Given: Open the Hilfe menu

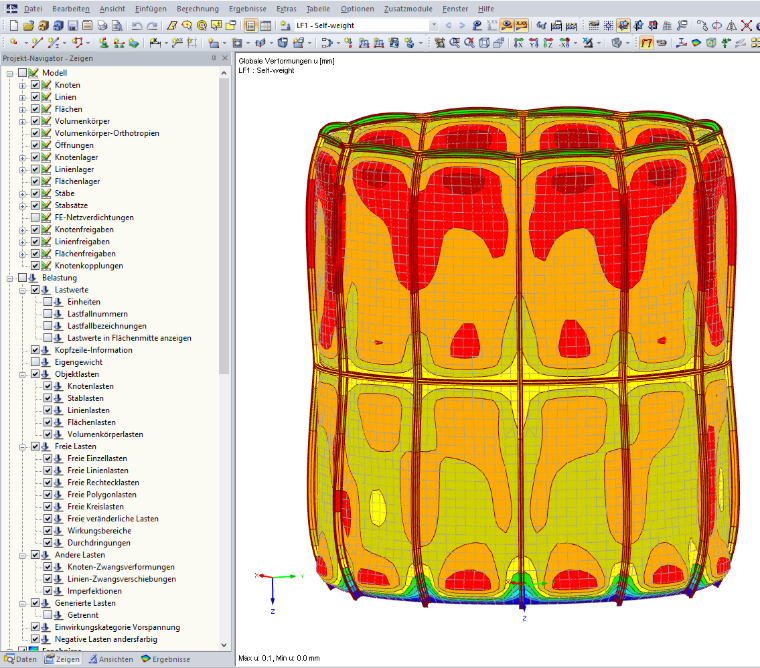Looking at the screenshot, I should pyautogui.click(x=486, y=9).
